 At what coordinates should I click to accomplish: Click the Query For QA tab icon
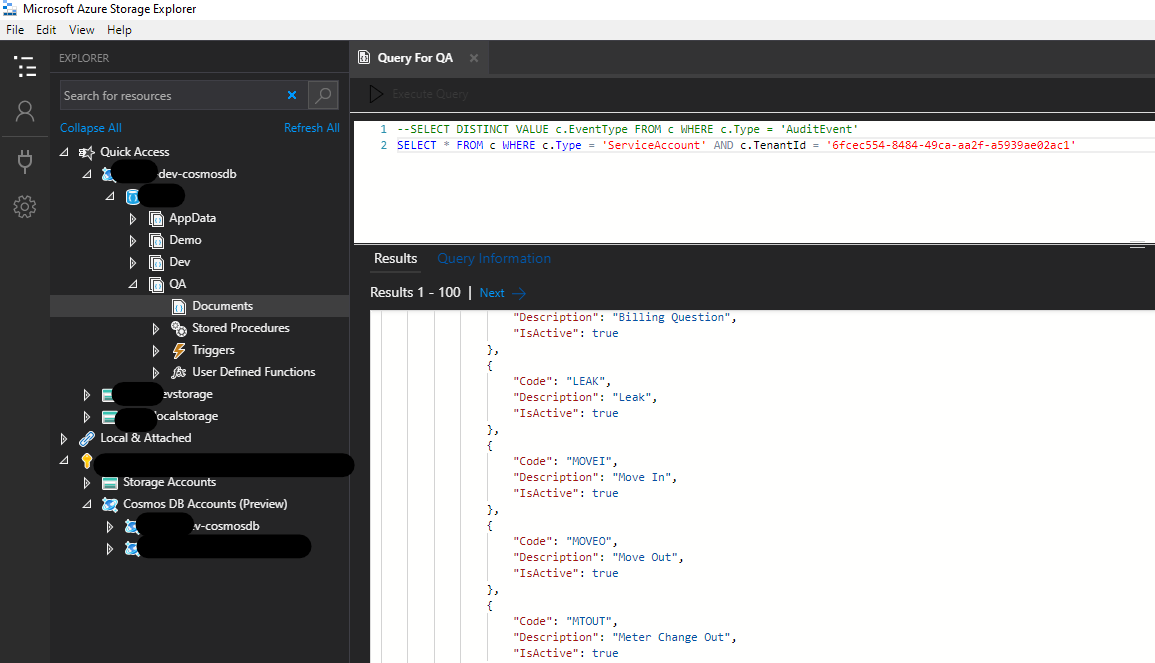tap(364, 57)
